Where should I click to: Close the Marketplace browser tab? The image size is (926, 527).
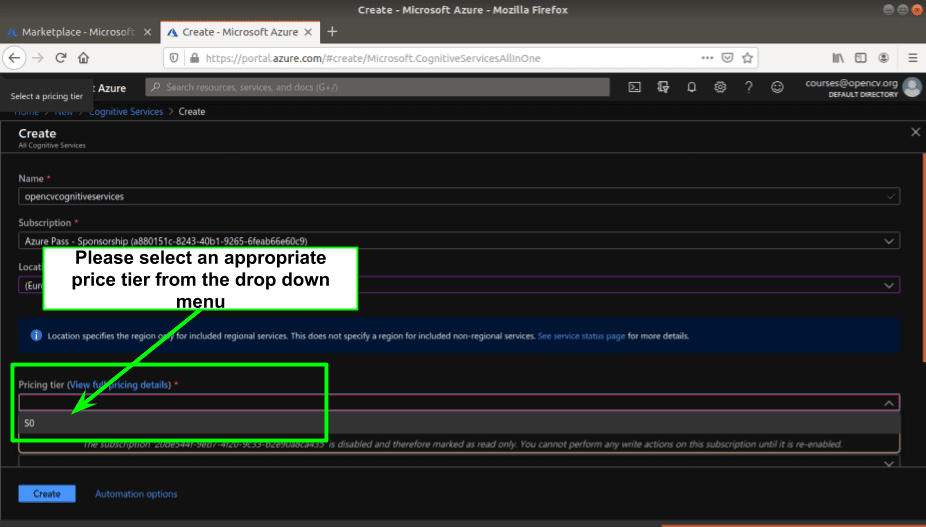click(x=148, y=32)
